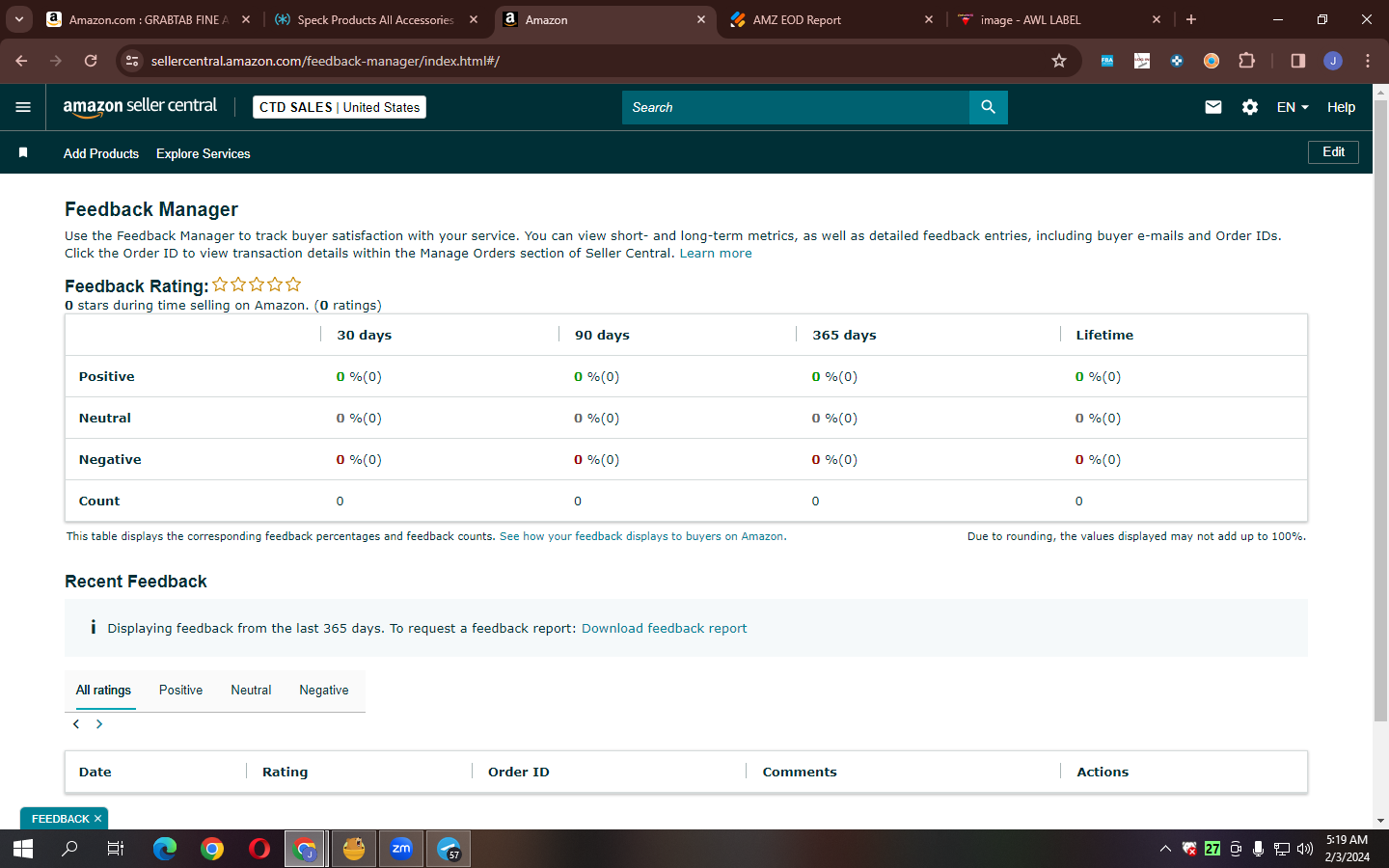Viewport: 1389px width, 868px height.
Task: Open a new browser tab
Action: 1191,19
